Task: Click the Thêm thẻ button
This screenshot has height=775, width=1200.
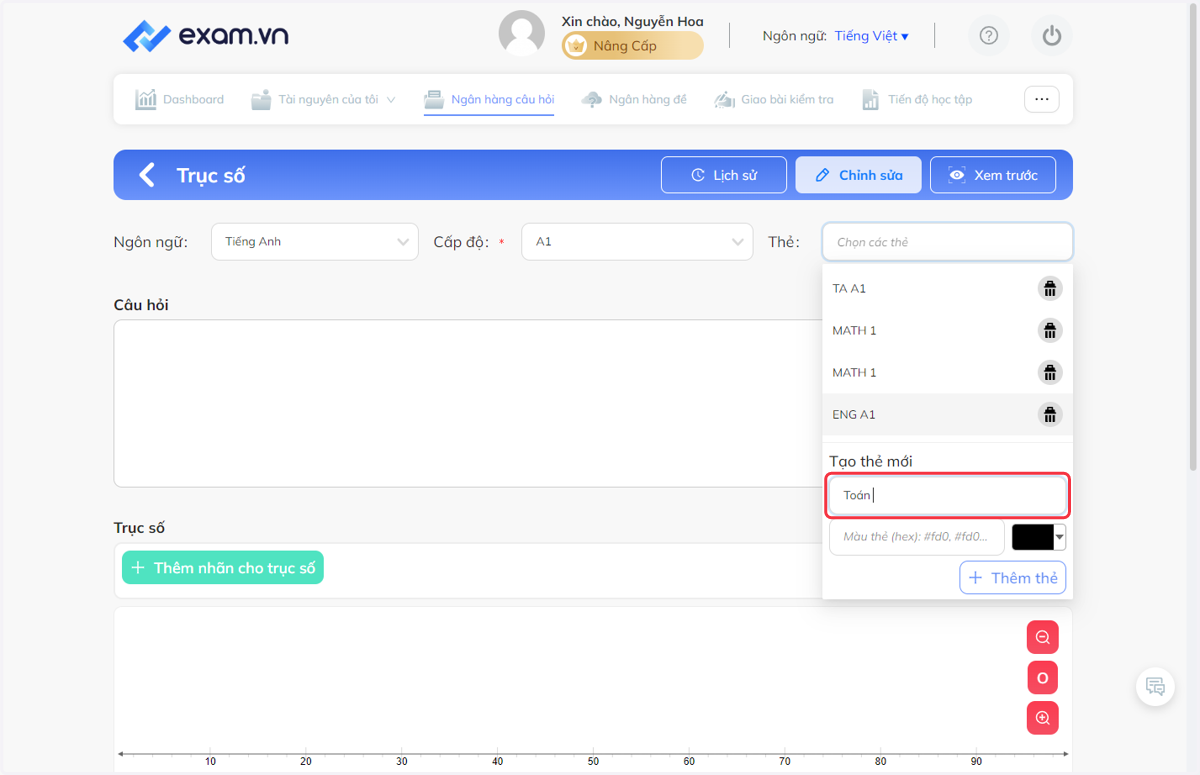Action: point(1013,578)
